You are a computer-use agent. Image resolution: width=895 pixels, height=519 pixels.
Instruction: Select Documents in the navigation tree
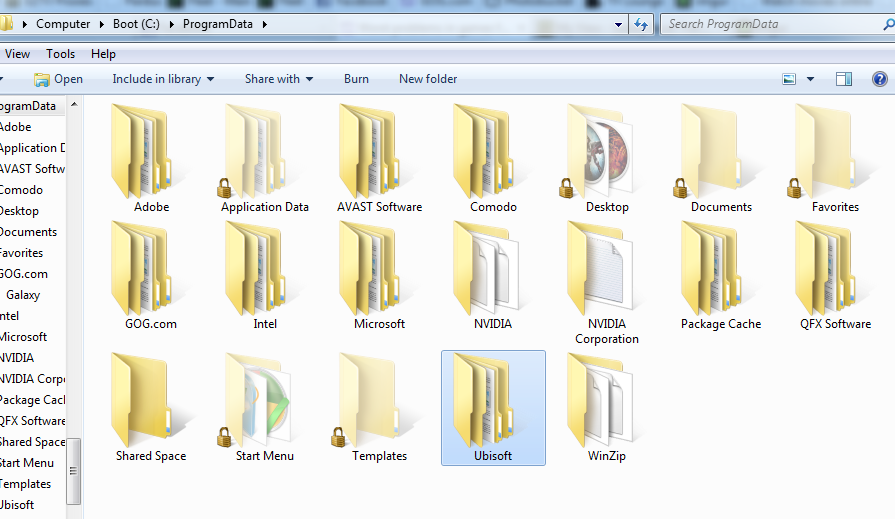(29, 232)
